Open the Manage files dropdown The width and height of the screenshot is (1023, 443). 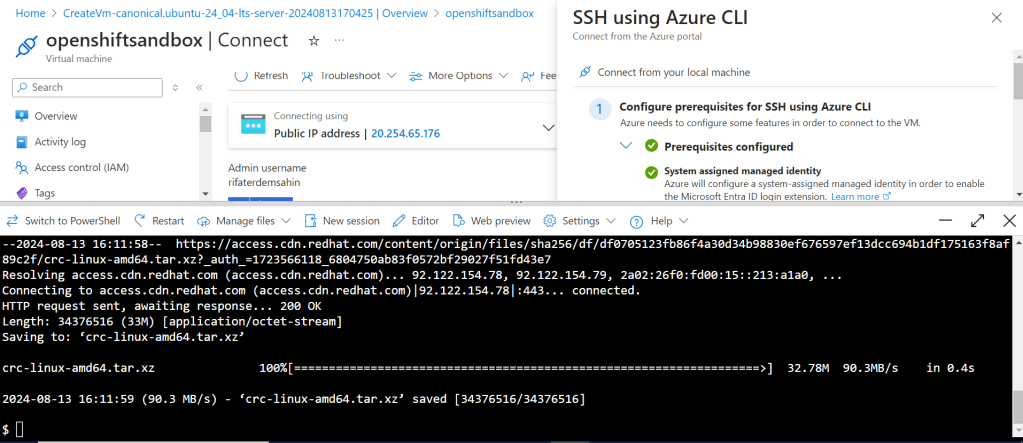click(244, 221)
